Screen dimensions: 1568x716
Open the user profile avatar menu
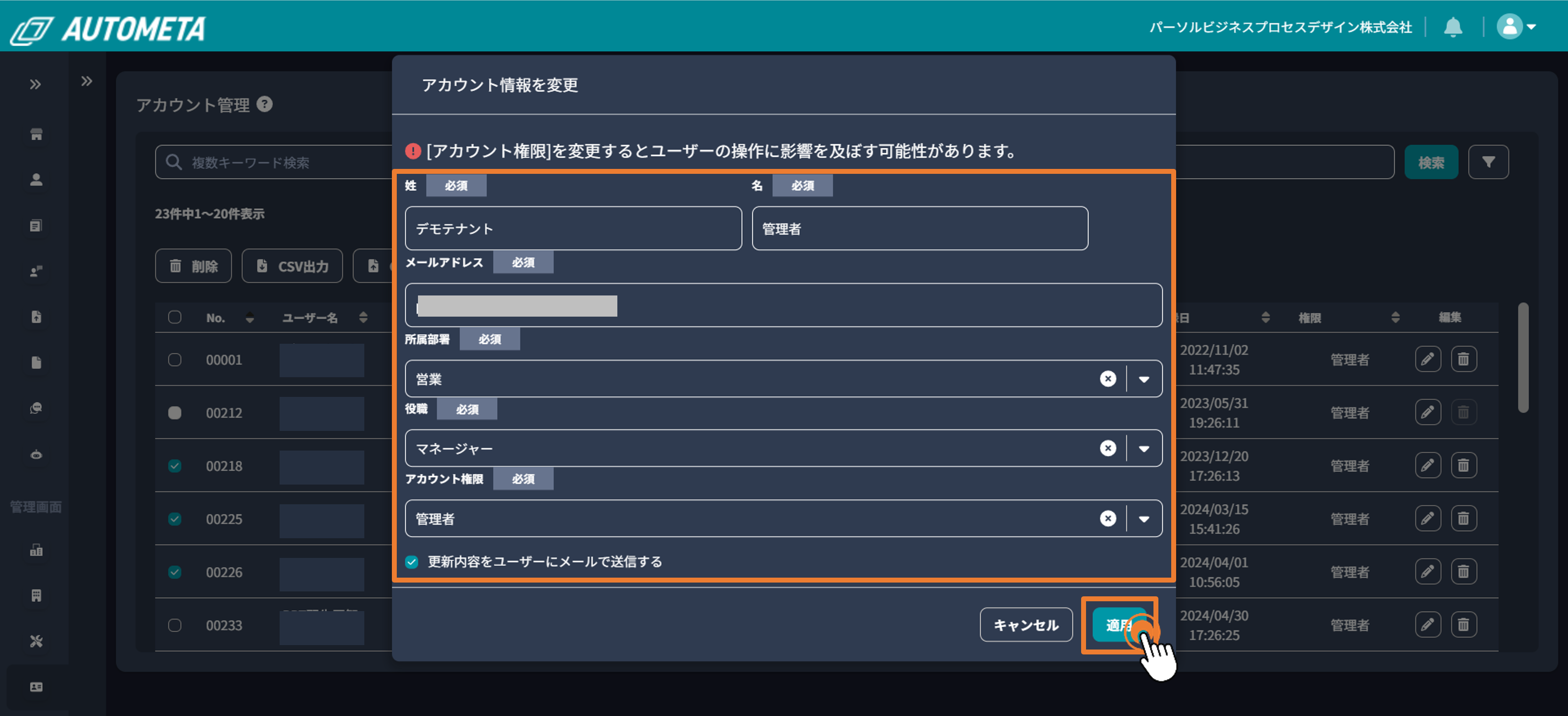[1516, 27]
